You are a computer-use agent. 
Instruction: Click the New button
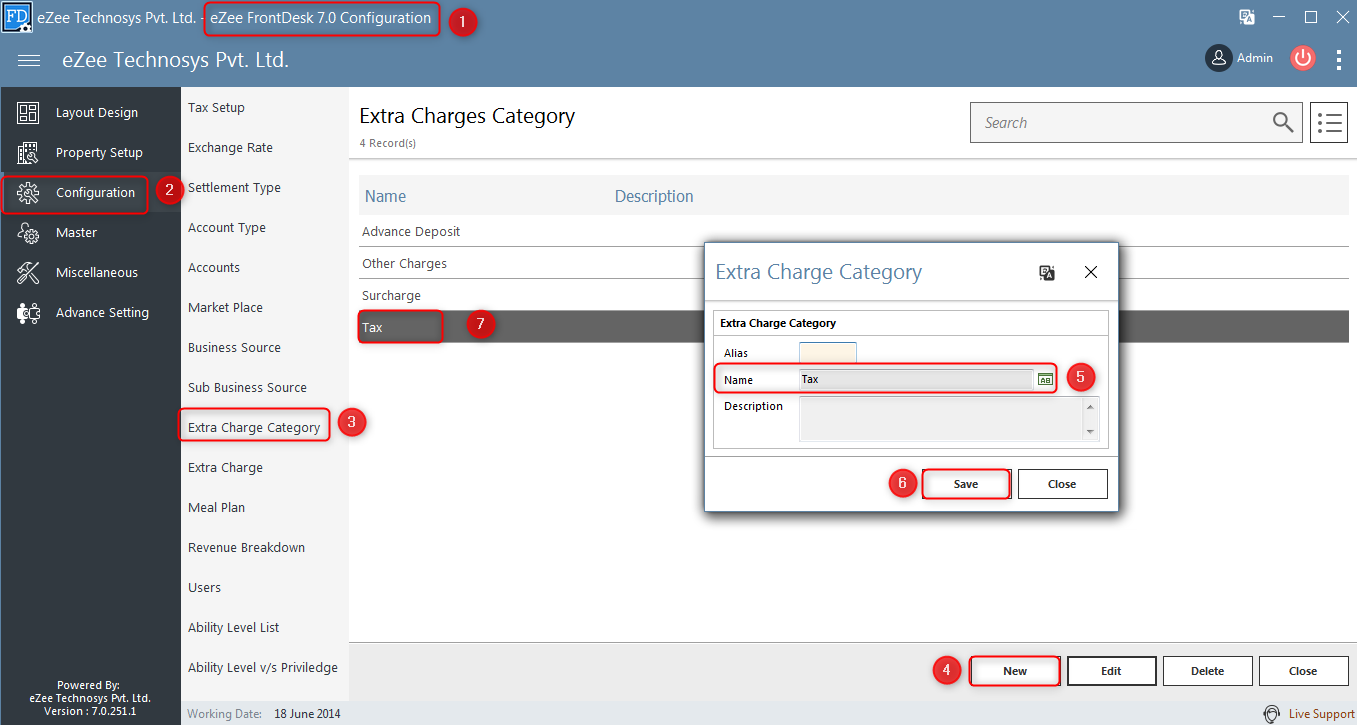[1015, 671]
